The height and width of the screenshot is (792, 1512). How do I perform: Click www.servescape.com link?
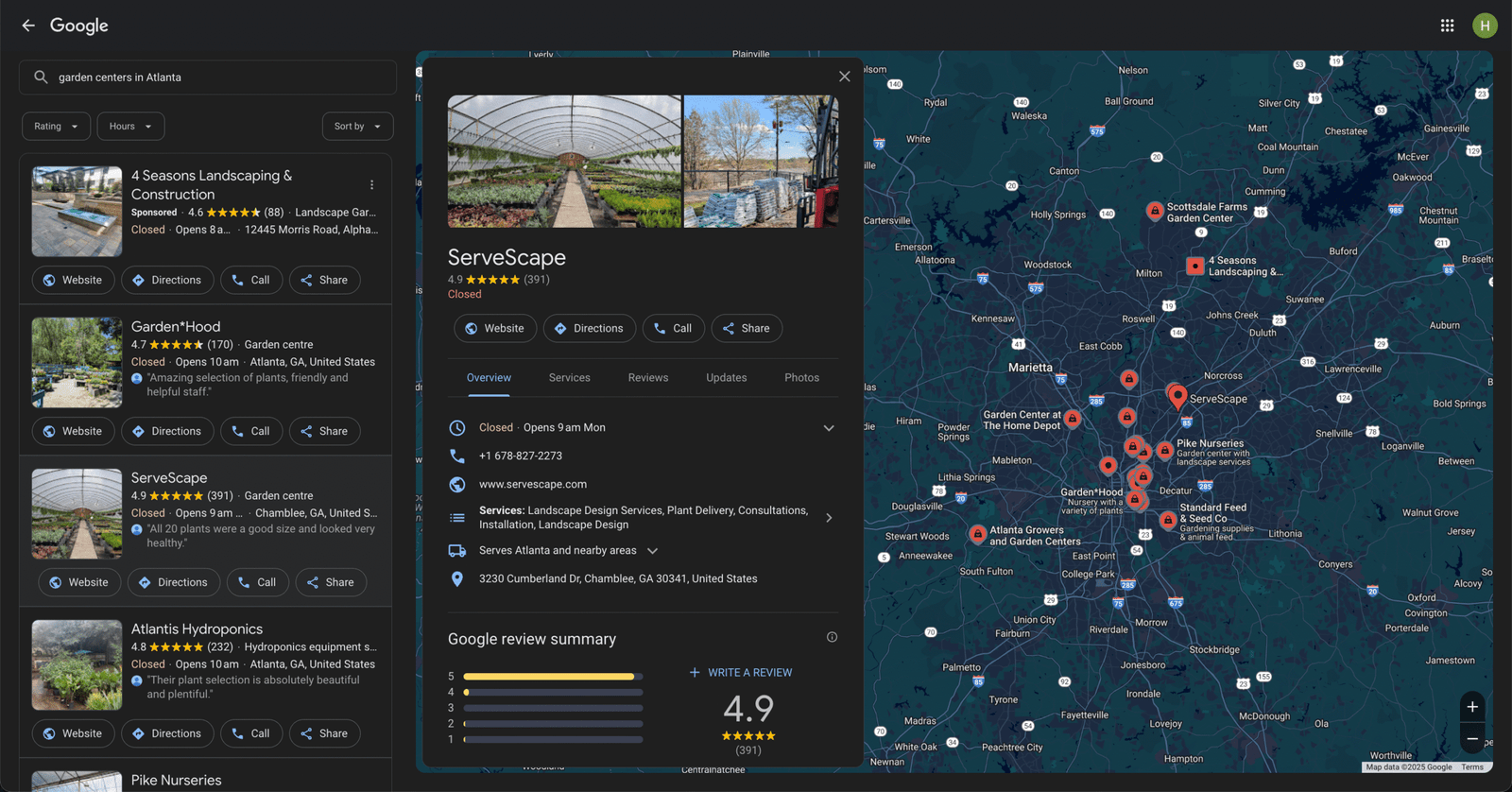(x=533, y=484)
